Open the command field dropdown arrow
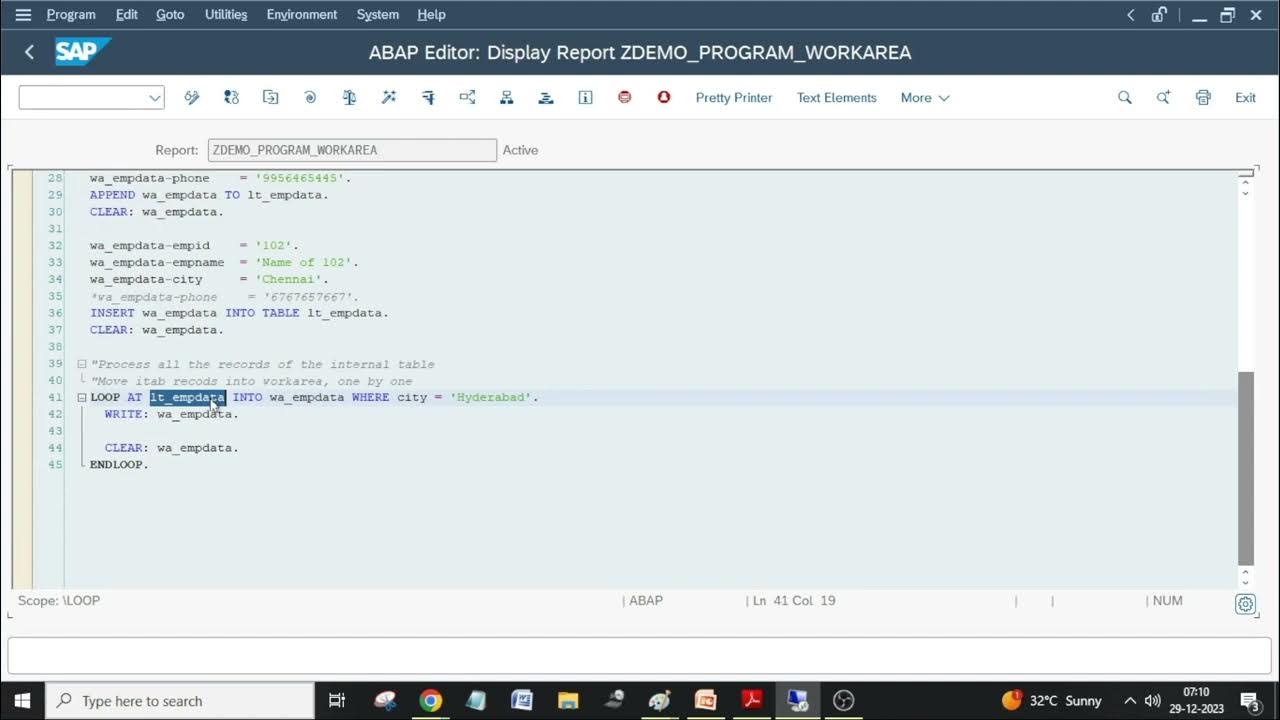The height and width of the screenshot is (720, 1280). point(155,97)
